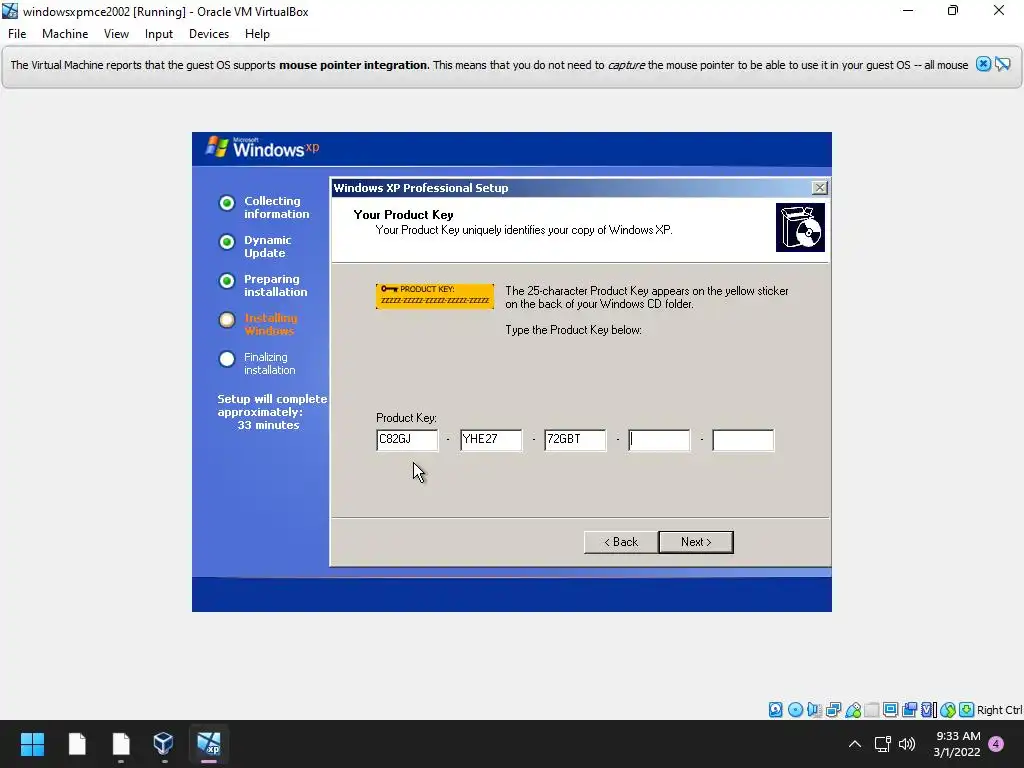Click the CD box icon in setup header
The height and width of the screenshot is (768, 1024).
pyautogui.click(x=800, y=227)
